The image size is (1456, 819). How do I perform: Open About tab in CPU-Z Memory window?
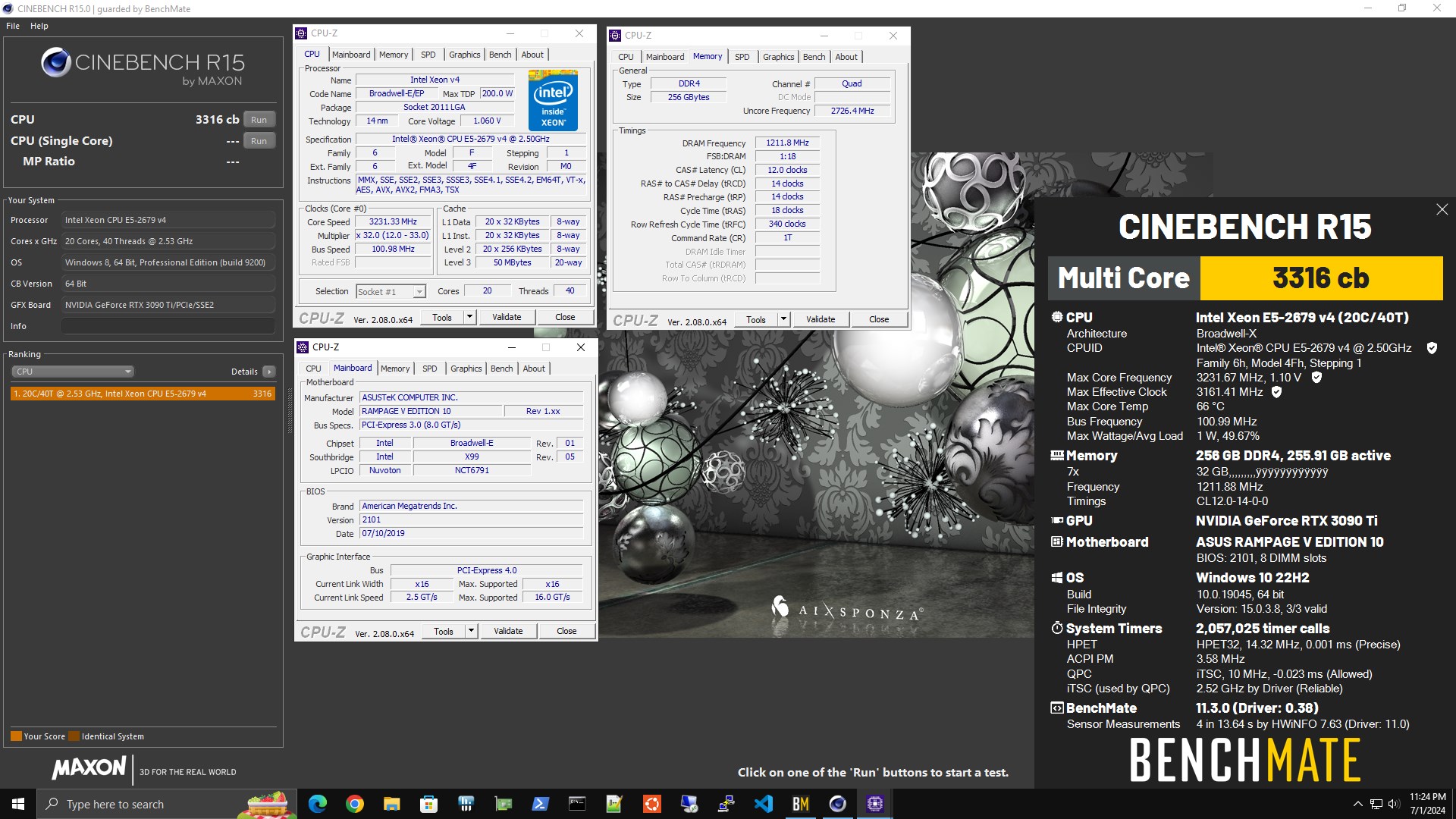pos(846,57)
